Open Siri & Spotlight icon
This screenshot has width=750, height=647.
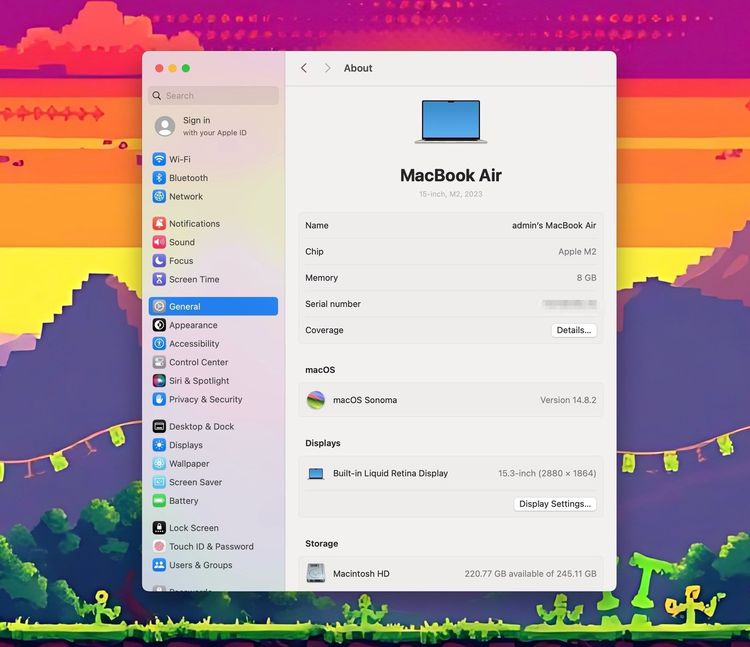click(159, 381)
